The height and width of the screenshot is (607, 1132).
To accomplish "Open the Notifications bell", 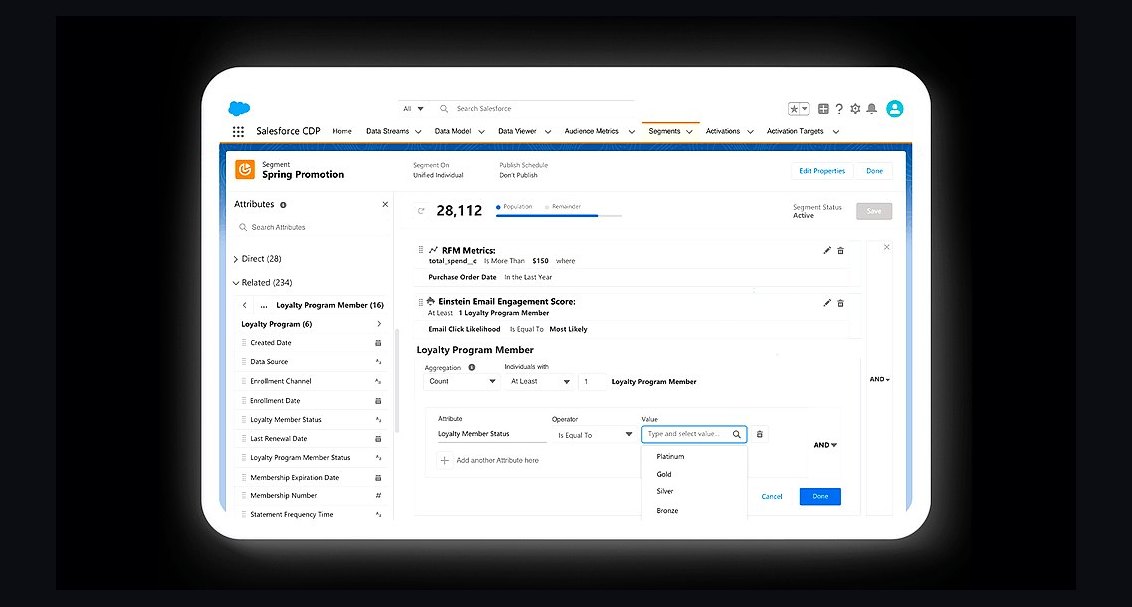I will [871, 109].
